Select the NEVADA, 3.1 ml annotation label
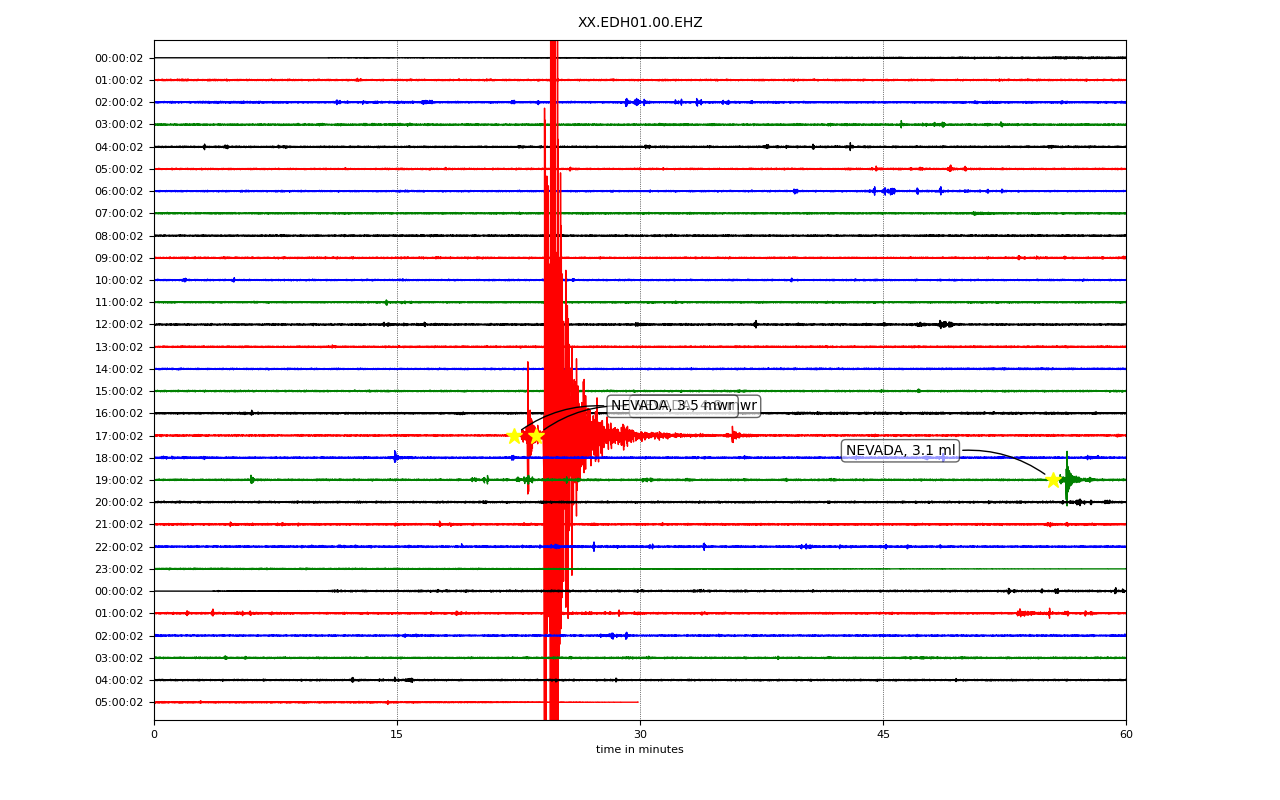 [901, 450]
